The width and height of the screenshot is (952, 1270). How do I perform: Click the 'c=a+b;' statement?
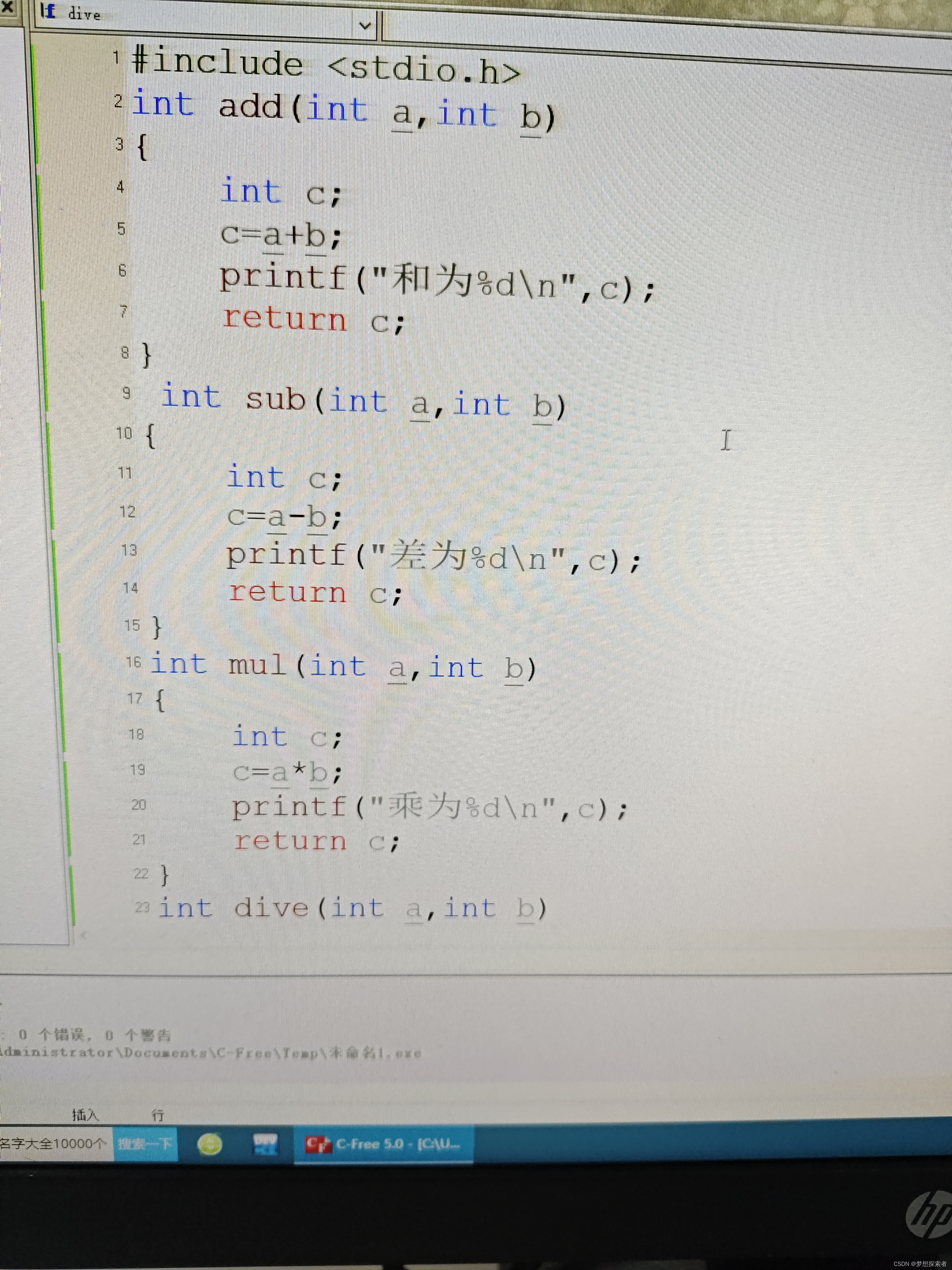[x=282, y=235]
